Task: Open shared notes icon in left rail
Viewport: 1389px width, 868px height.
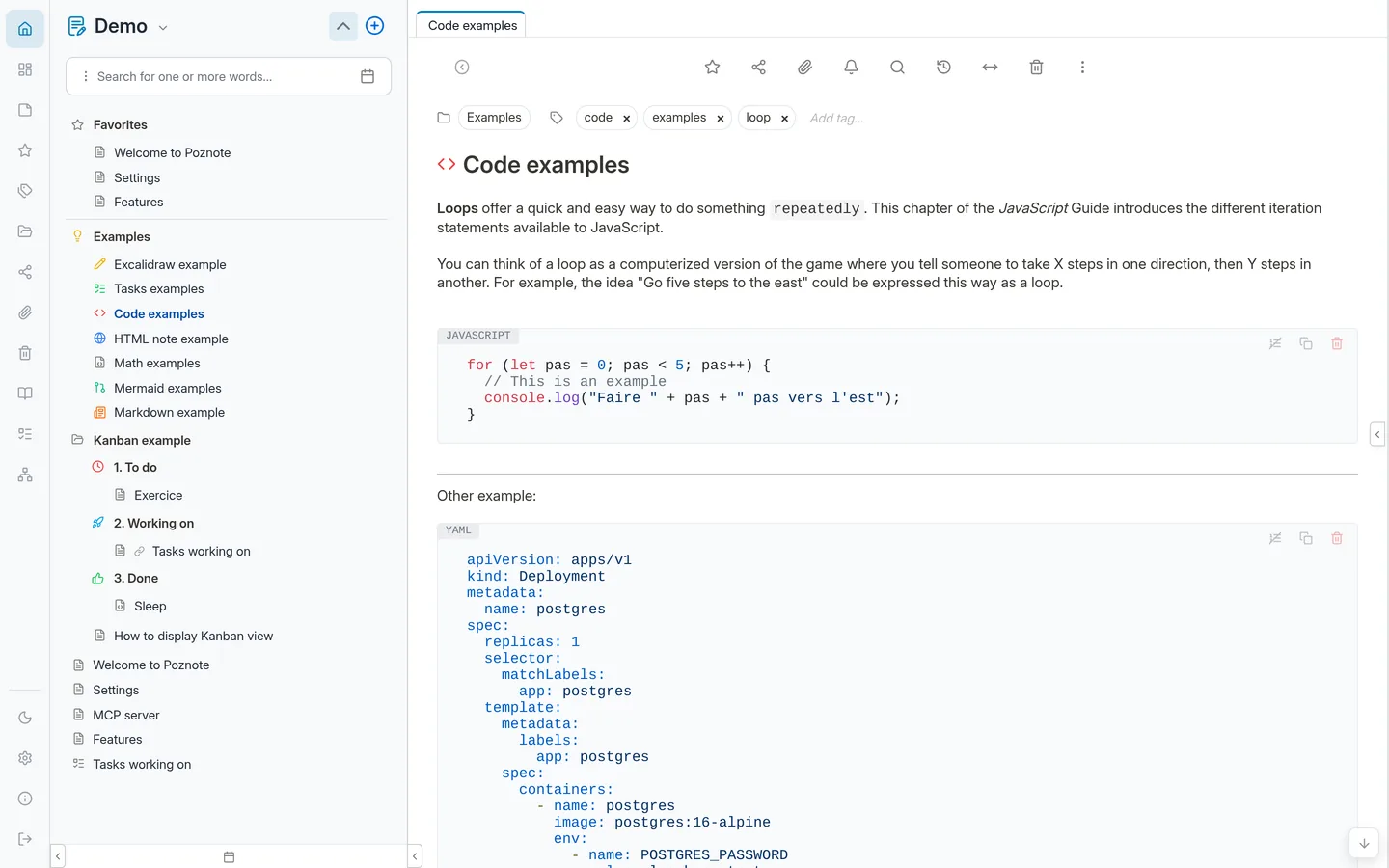Action: pos(25,272)
